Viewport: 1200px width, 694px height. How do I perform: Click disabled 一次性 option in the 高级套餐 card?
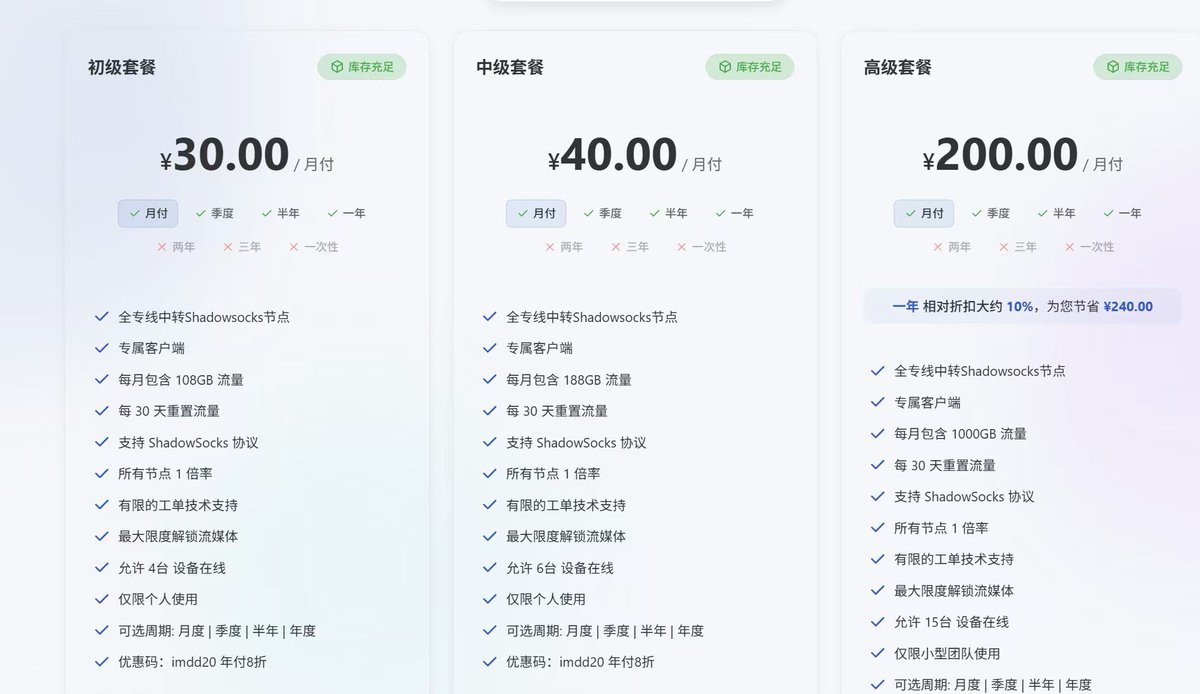point(1090,246)
